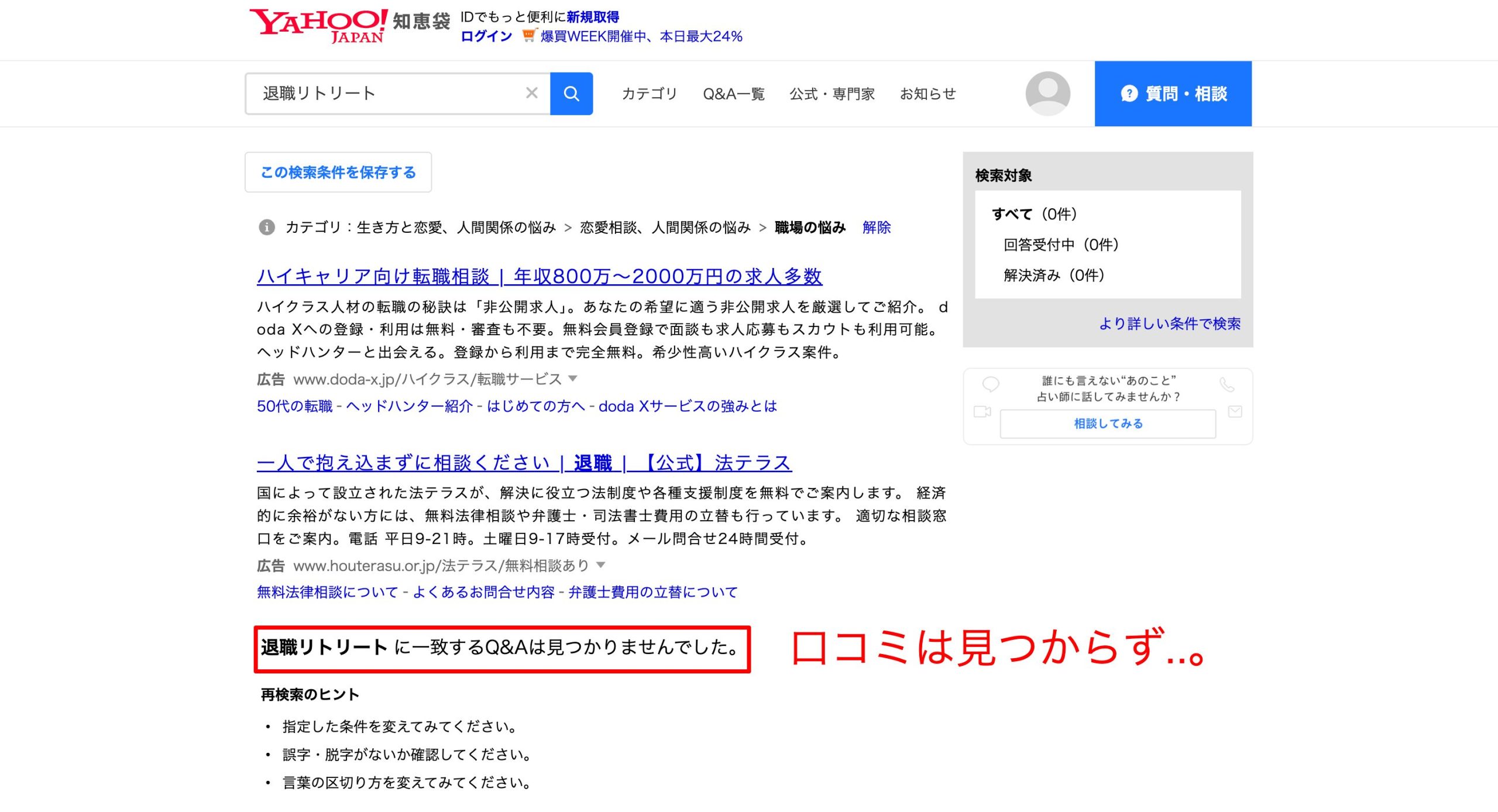The image size is (1498, 812).
Task: Open the Q&A一覧 menu item
Action: tap(733, 94)
